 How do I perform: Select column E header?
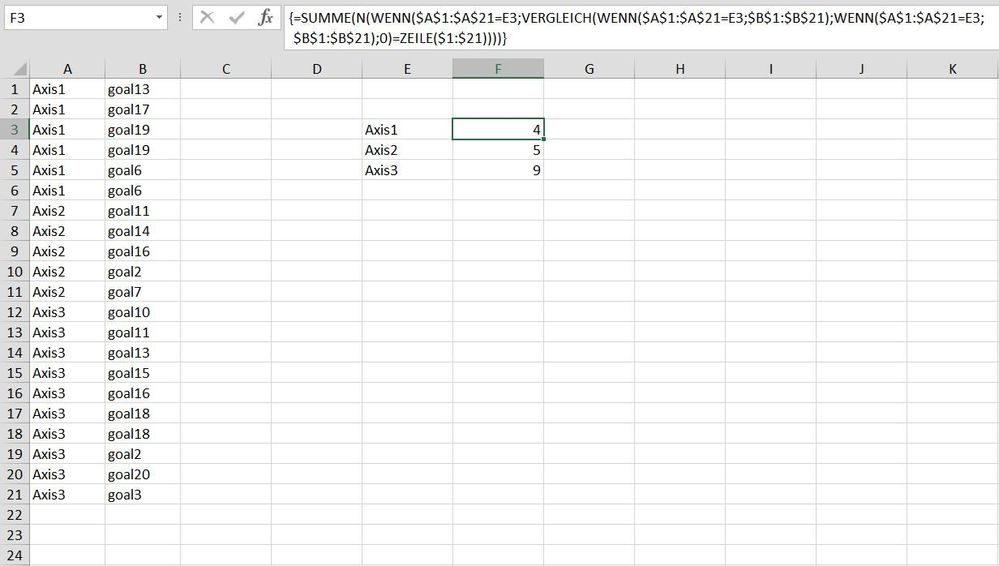[408, 69]
